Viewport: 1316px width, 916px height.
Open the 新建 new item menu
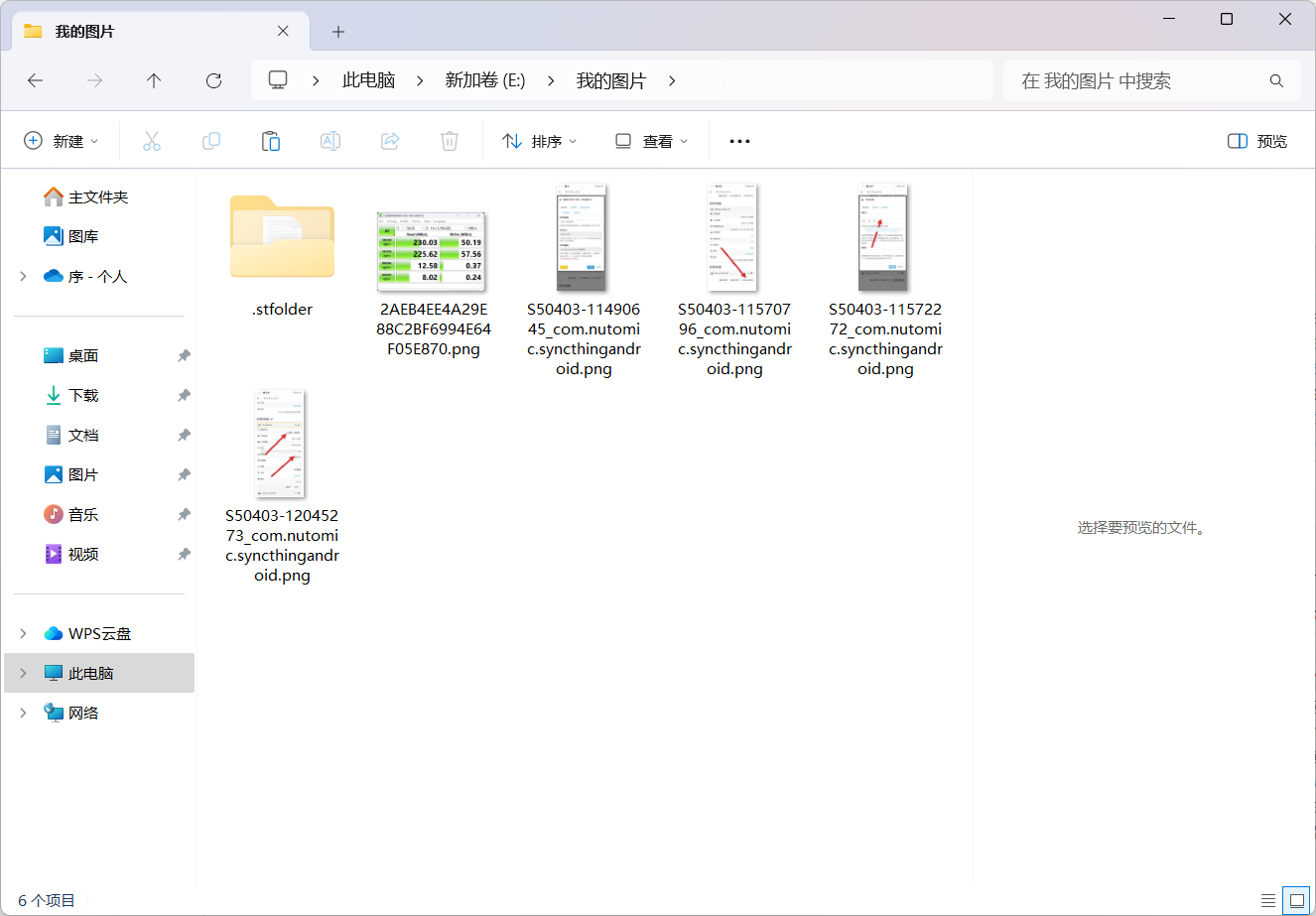coord(62,141)
